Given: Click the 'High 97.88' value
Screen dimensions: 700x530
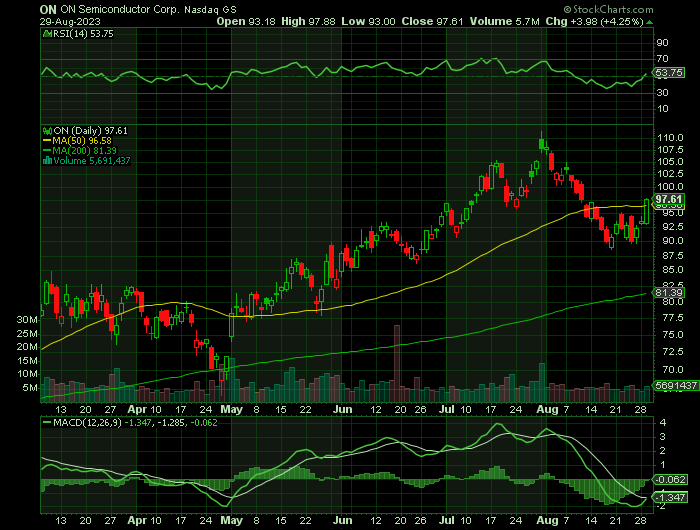Looking at the screenshot, I should pos(308,21).
